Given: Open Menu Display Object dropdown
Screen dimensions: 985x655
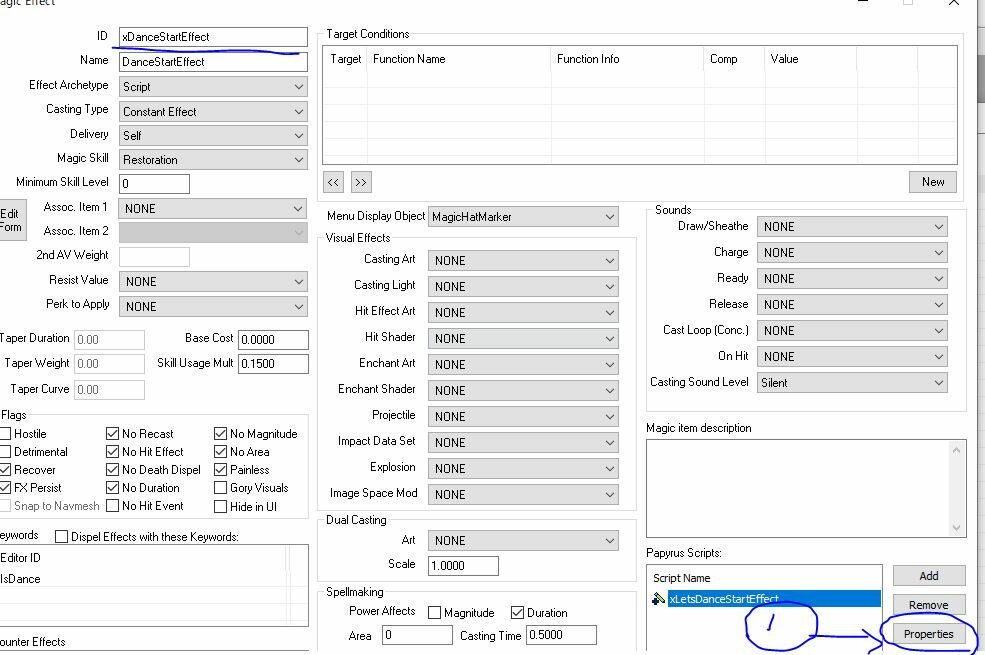Looking at the screenshot, I should (x=523, y=217).
